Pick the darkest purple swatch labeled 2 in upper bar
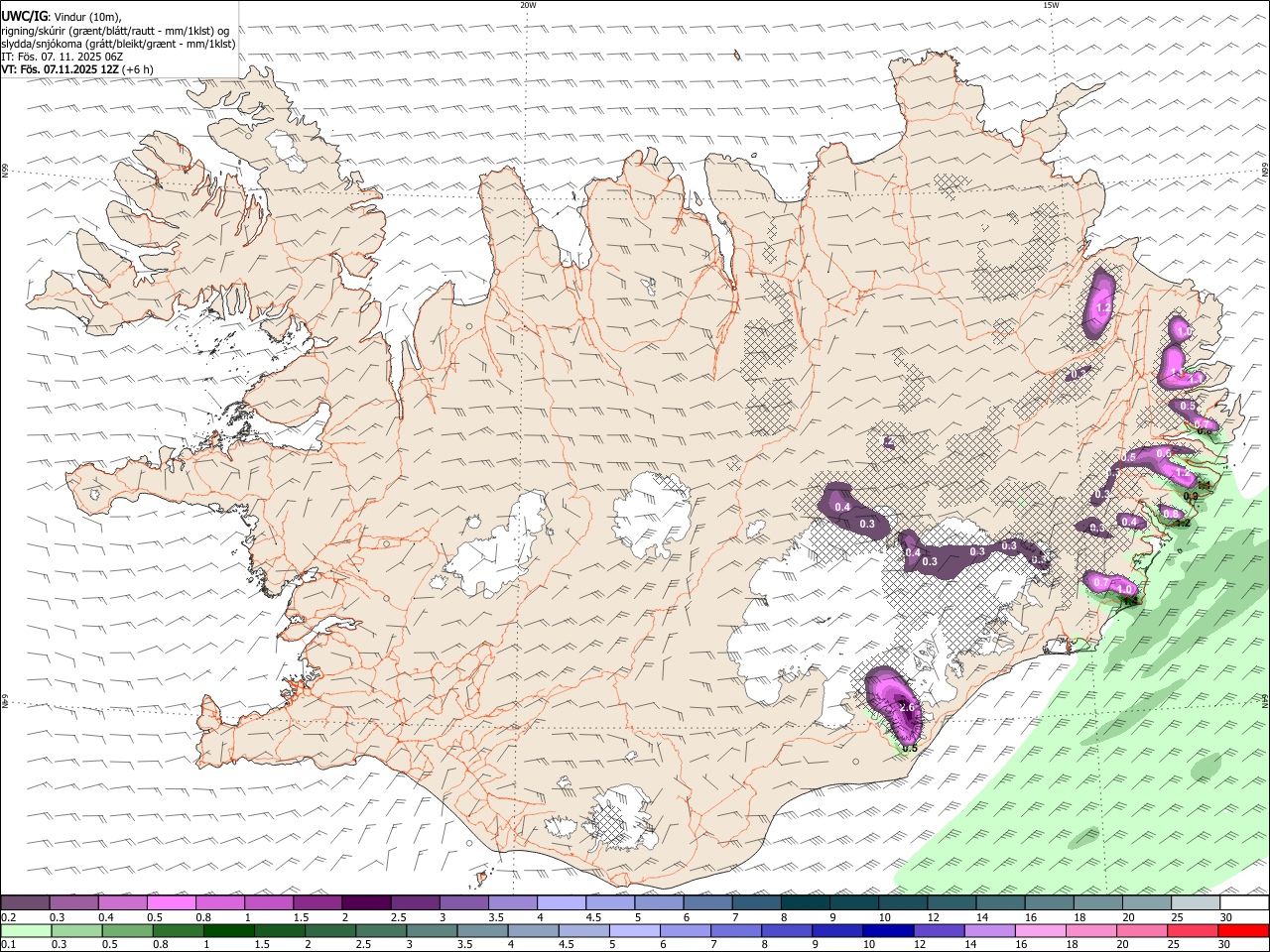The width and height of the screenshot is (1270, 952). point(366,902)
